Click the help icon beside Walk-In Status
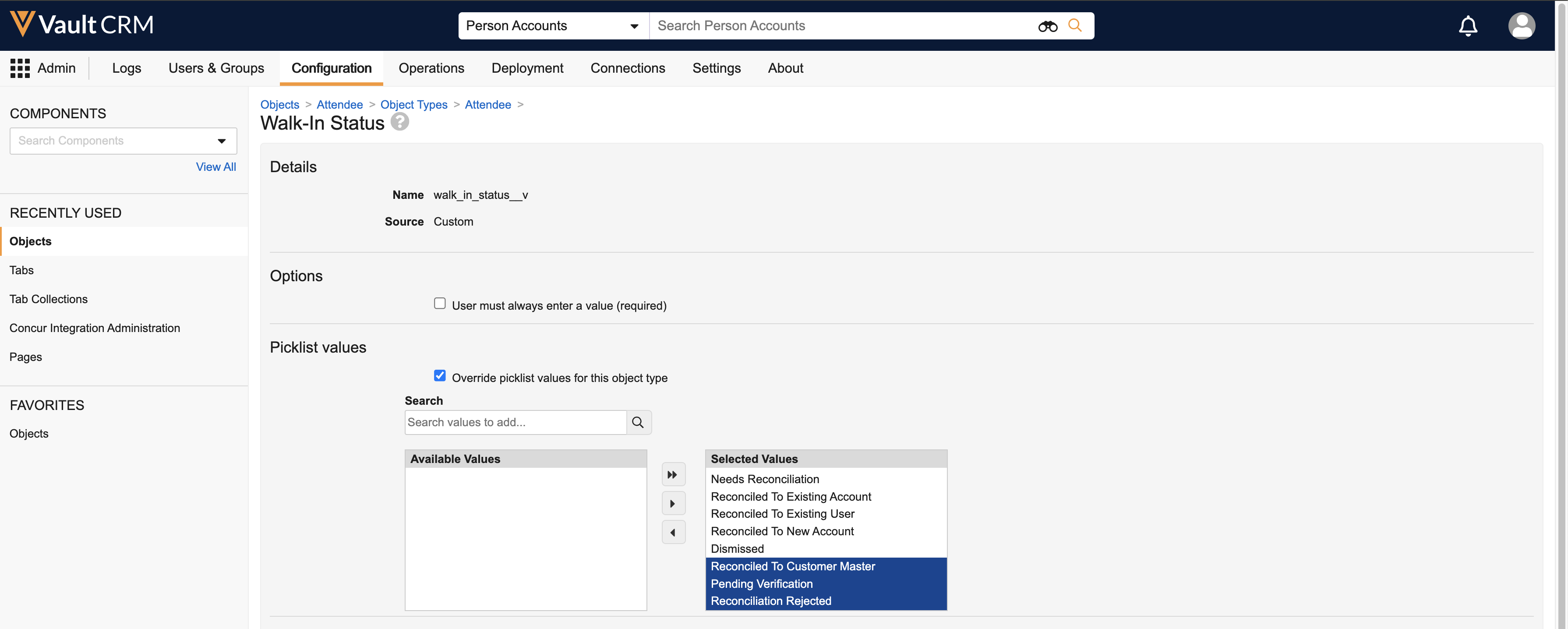 click(x=400, y=122)
